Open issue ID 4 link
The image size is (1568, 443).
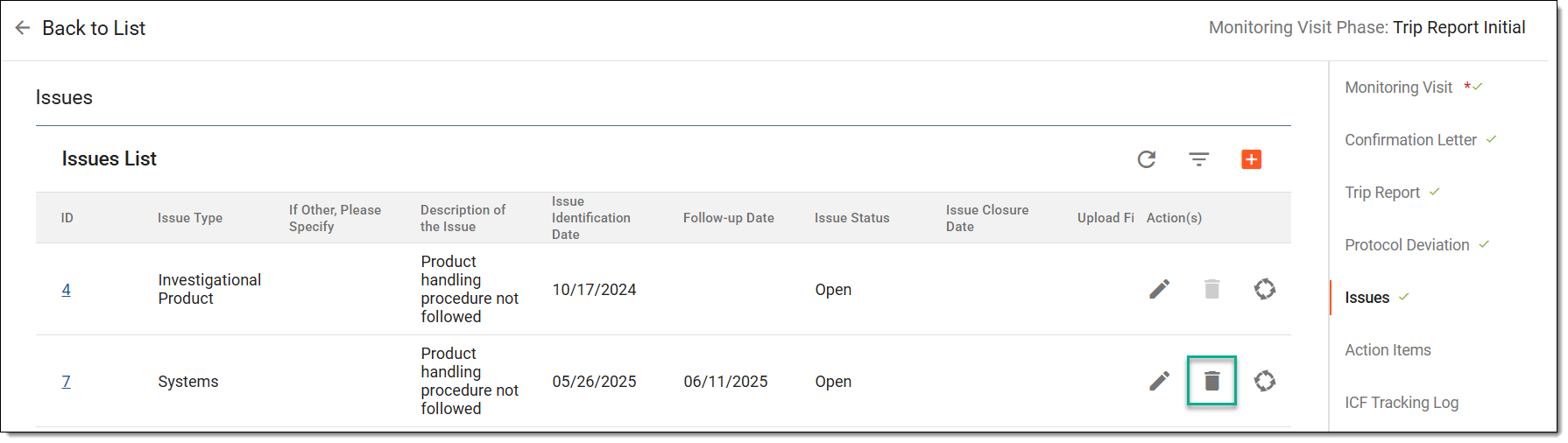(67, 290)
